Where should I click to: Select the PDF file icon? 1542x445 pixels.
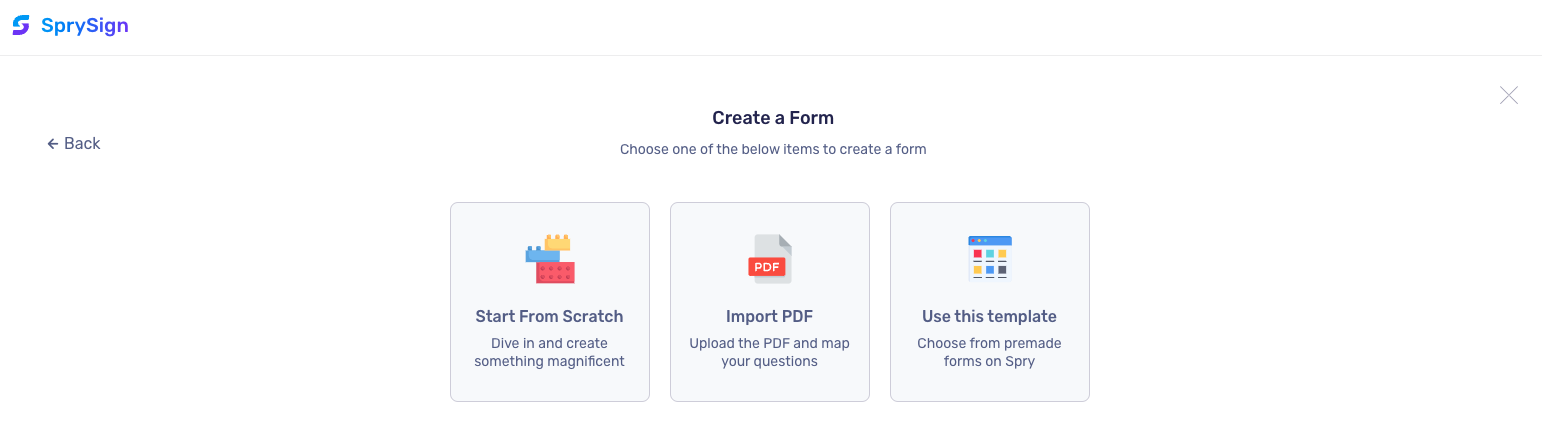coord(770,259)
